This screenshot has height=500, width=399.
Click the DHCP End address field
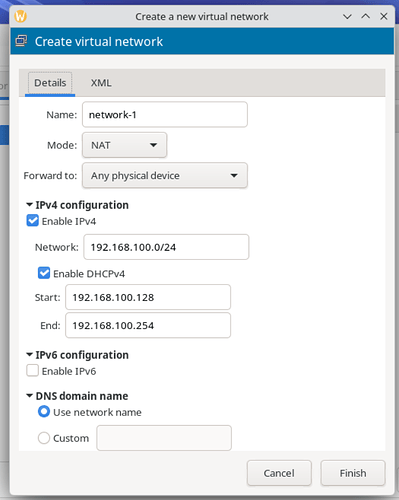point(148,325)
